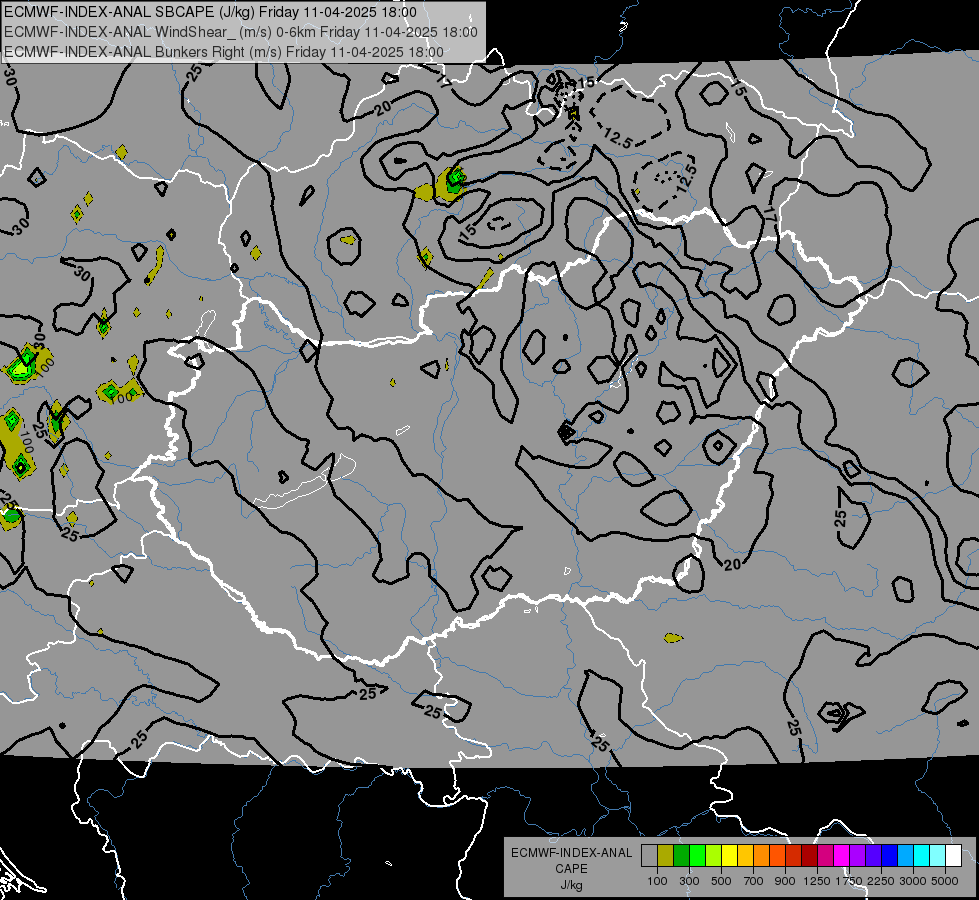The height and width of the screenshot is (900, 979).
Task: Click the 500 tick label in legend
Action: tap(721, 881)
